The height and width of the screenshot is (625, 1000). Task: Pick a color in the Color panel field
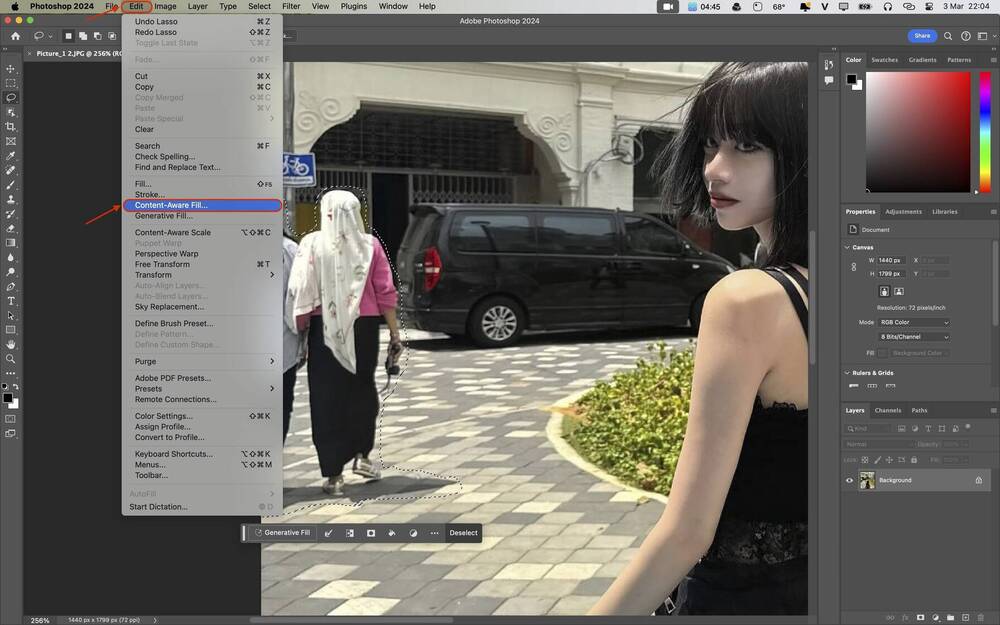918,132
